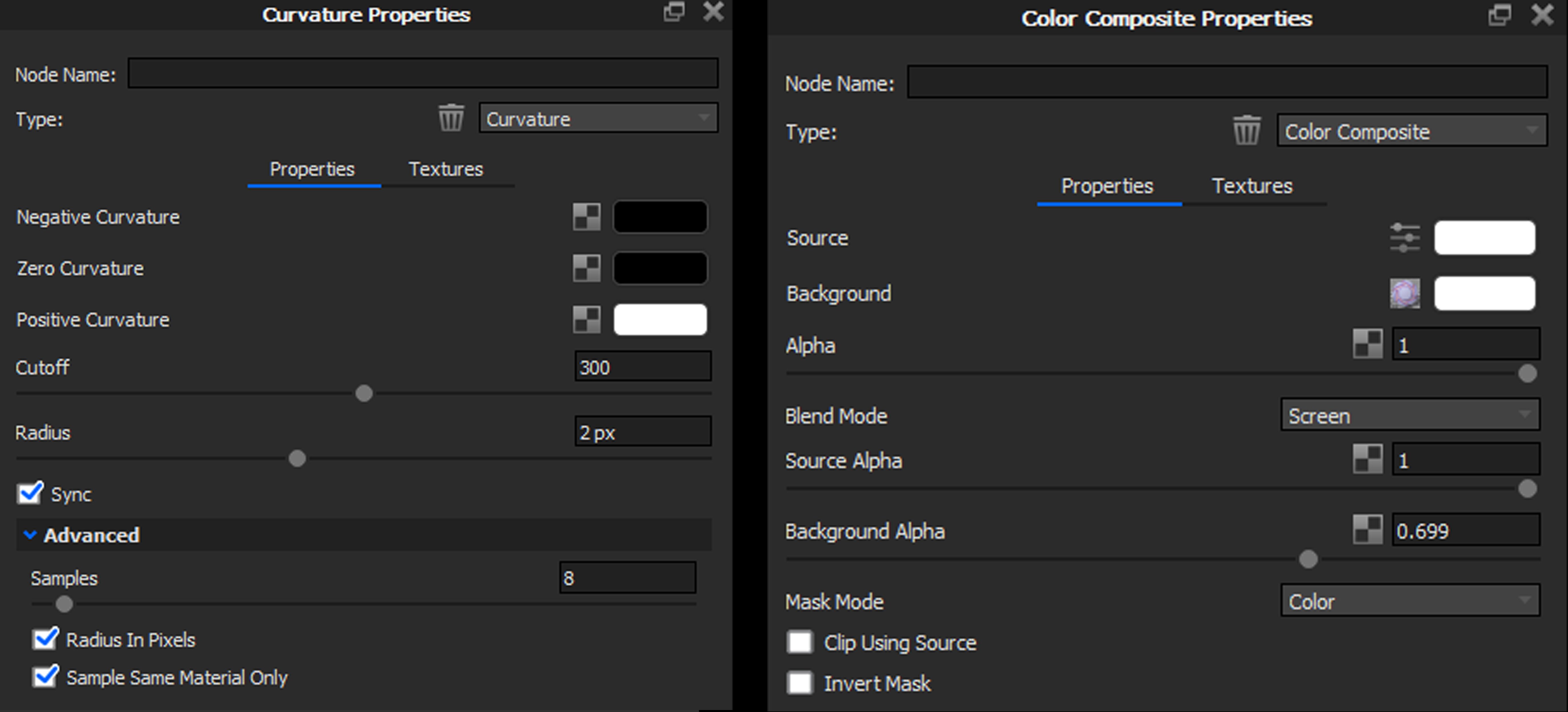The width and height of the screenshot is (1568, 712).
Task: Click the Alpha slider handle
Action: tap(1527, 373)
